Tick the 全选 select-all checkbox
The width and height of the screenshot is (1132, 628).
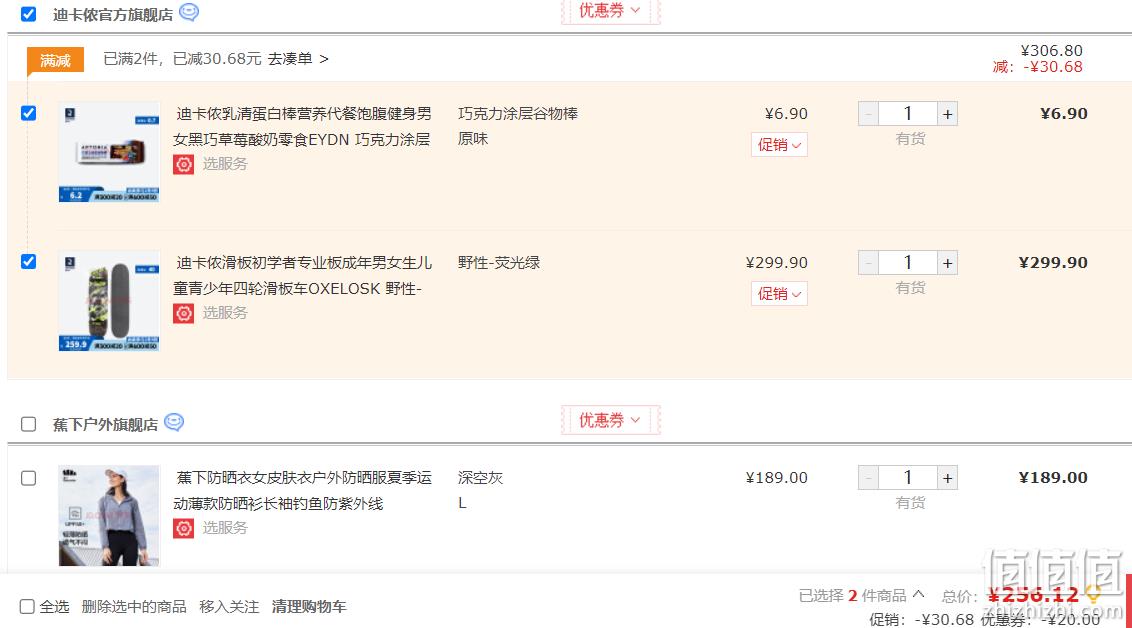(x=27, y=606)
